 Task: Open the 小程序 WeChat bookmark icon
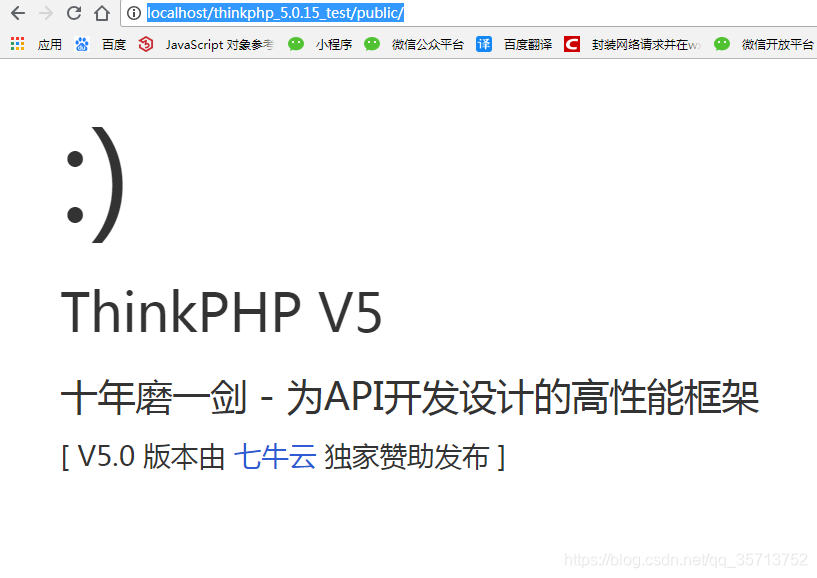click(296, 44)
